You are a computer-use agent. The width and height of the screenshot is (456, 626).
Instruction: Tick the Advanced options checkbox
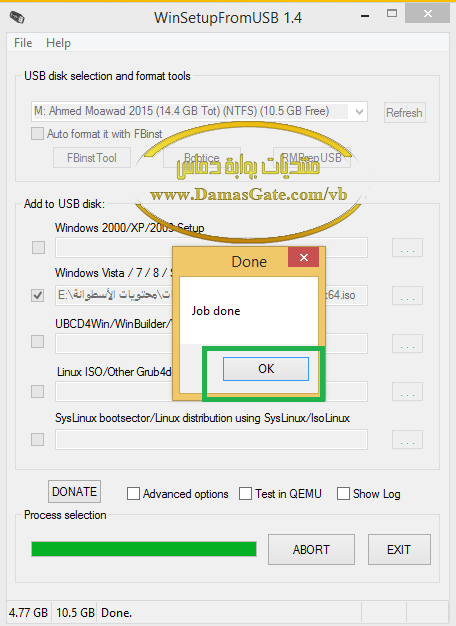coord(133,493)
